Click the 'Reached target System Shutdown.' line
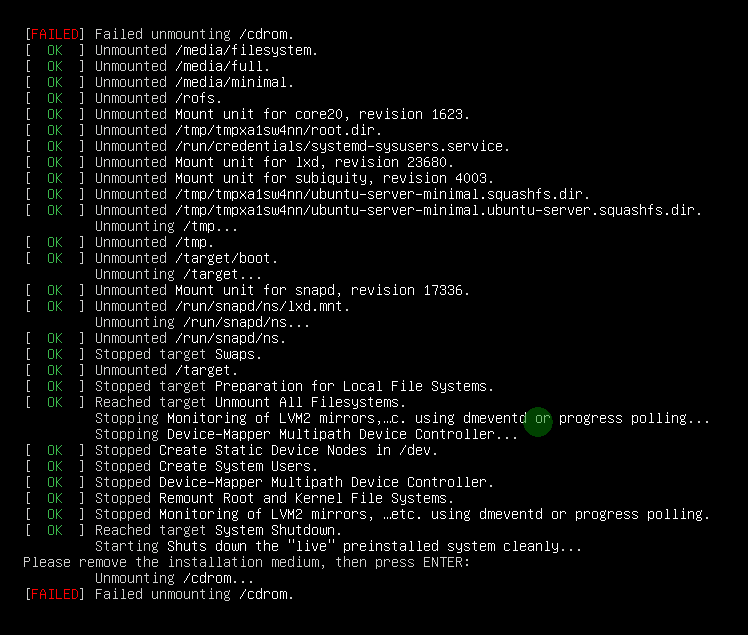748x635 pixels. (x=218, y=530)
